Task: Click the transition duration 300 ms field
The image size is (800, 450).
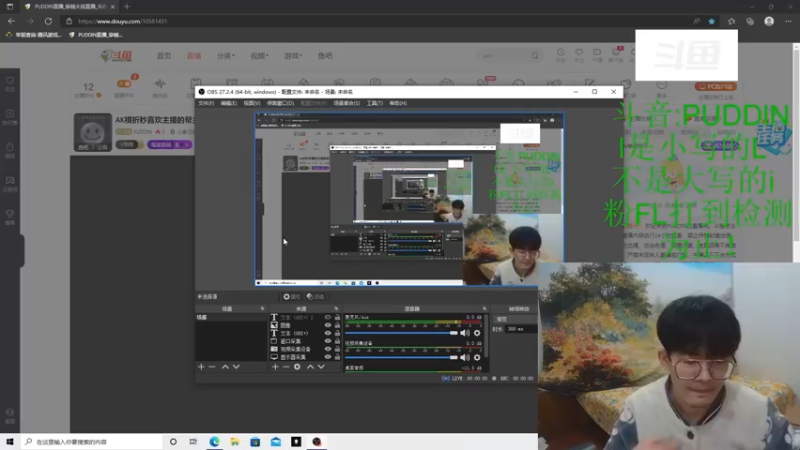Action: tap(520, 330)
